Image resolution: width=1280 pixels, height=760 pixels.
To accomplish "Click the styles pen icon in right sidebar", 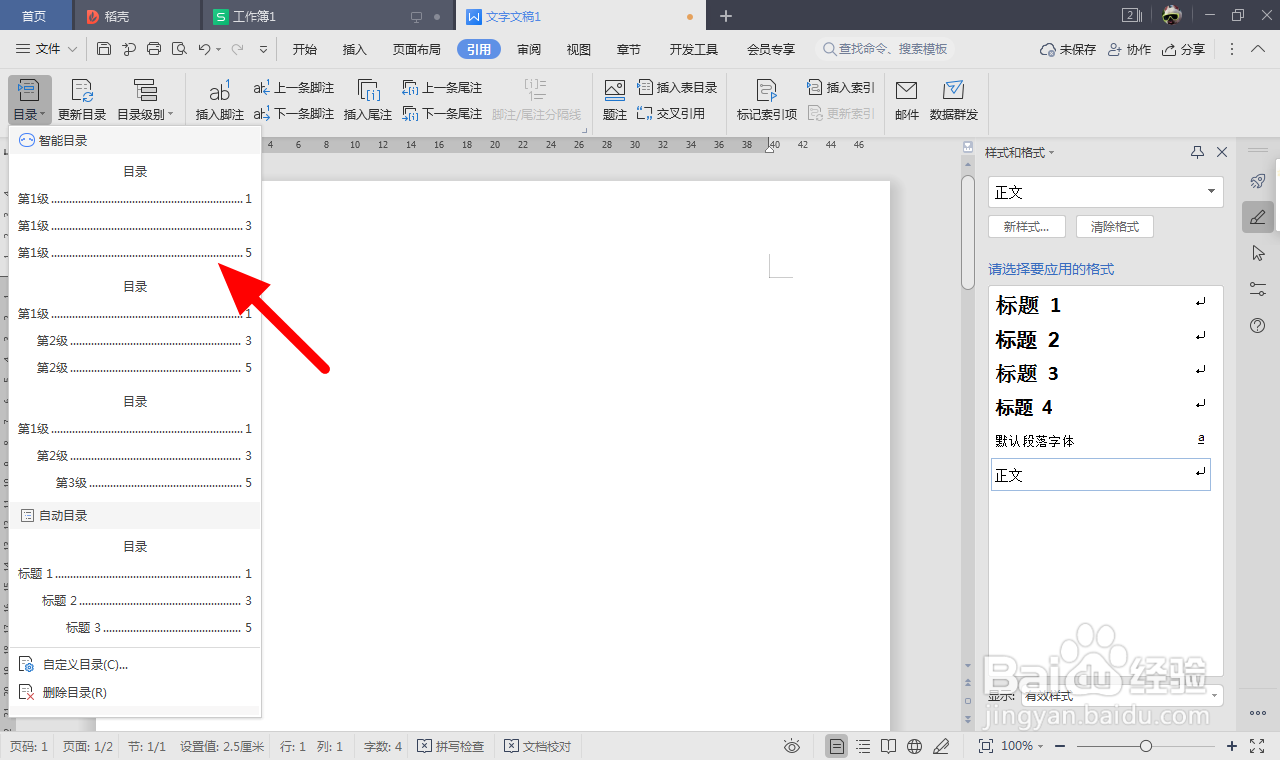I will point(1258,217).
